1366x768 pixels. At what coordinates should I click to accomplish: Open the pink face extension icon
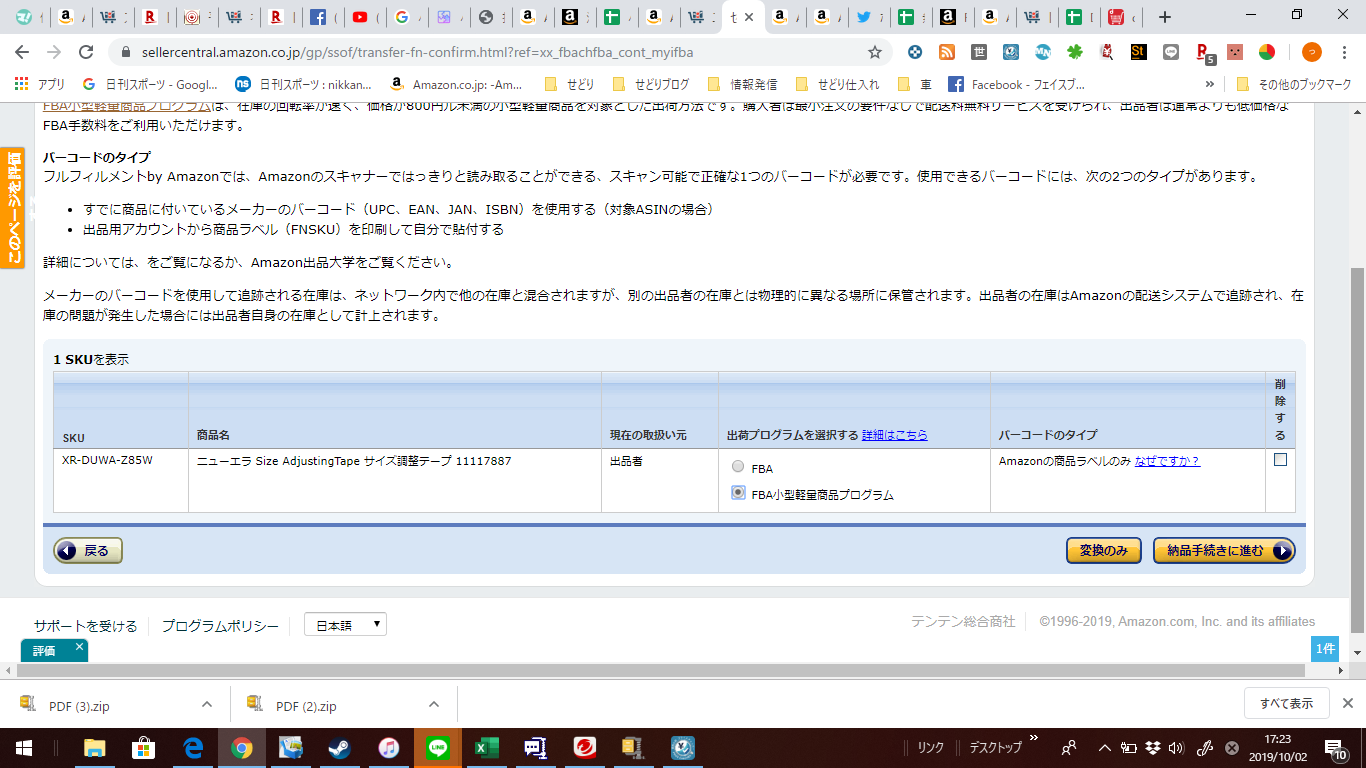1235,52
